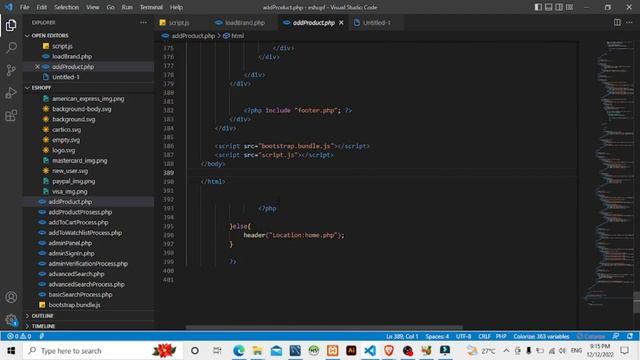Open adminPanel.php file
640x360 pixels.
(70, 243)
